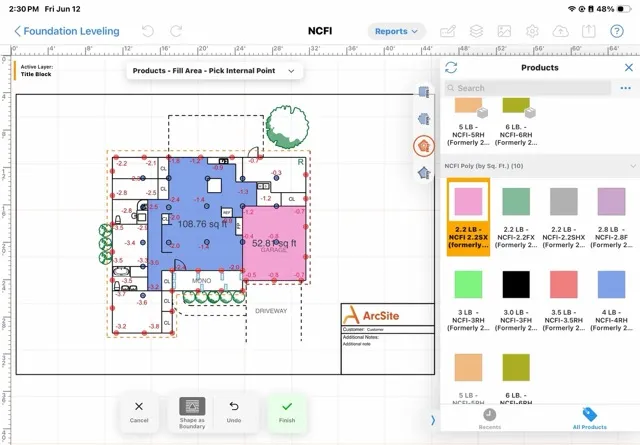
Task: Tap the Wi-Fi status icon
Action: (572, 9)
